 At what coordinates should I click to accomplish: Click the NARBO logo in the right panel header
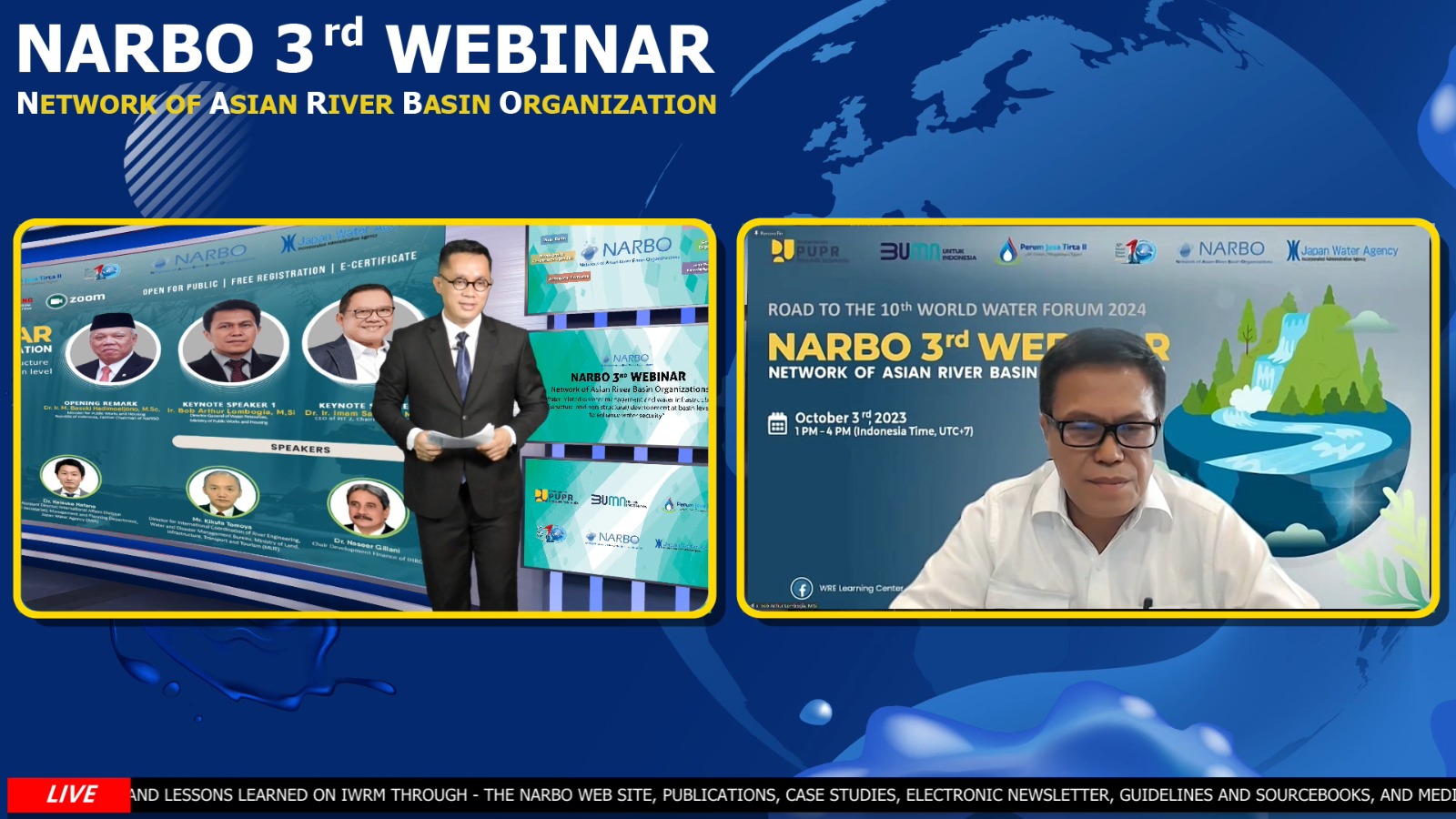(x=1222, y=250)
